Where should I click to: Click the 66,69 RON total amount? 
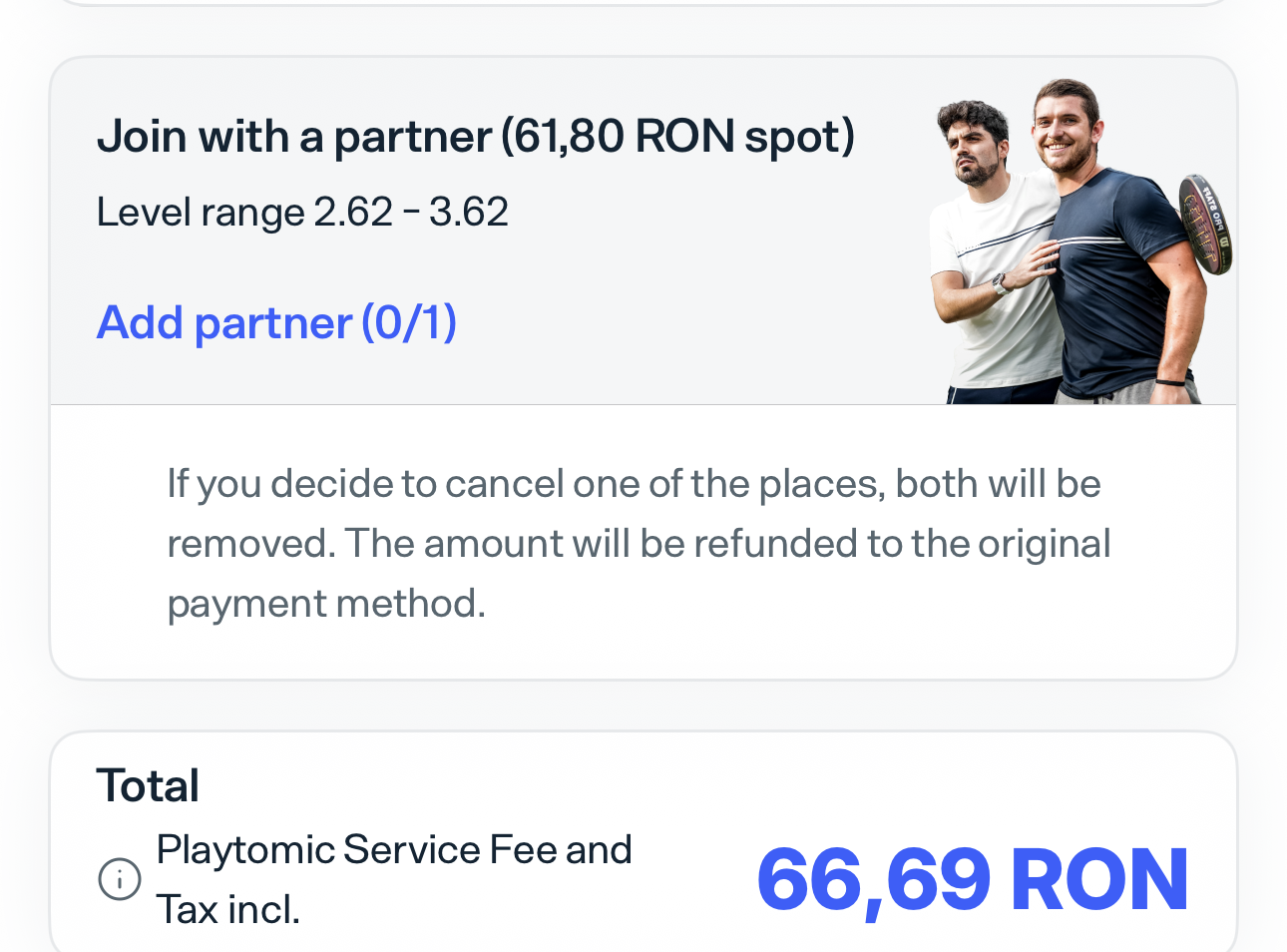pyautogui.click(x=971, y=877)
